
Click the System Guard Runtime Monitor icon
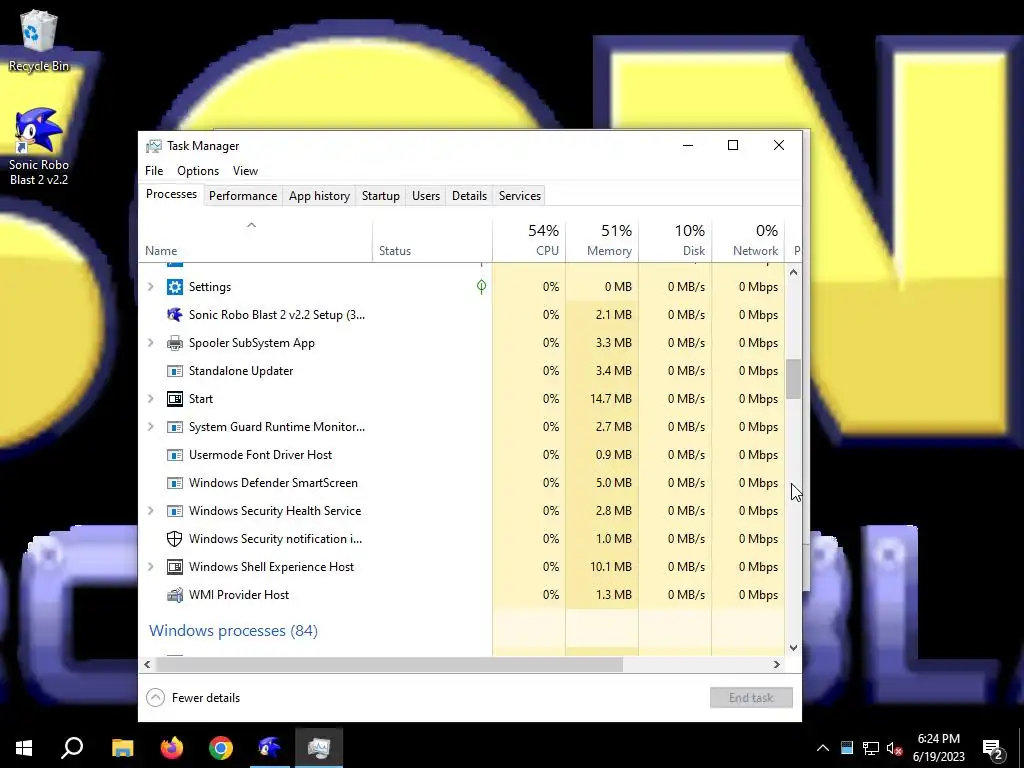tap(174, 427)
